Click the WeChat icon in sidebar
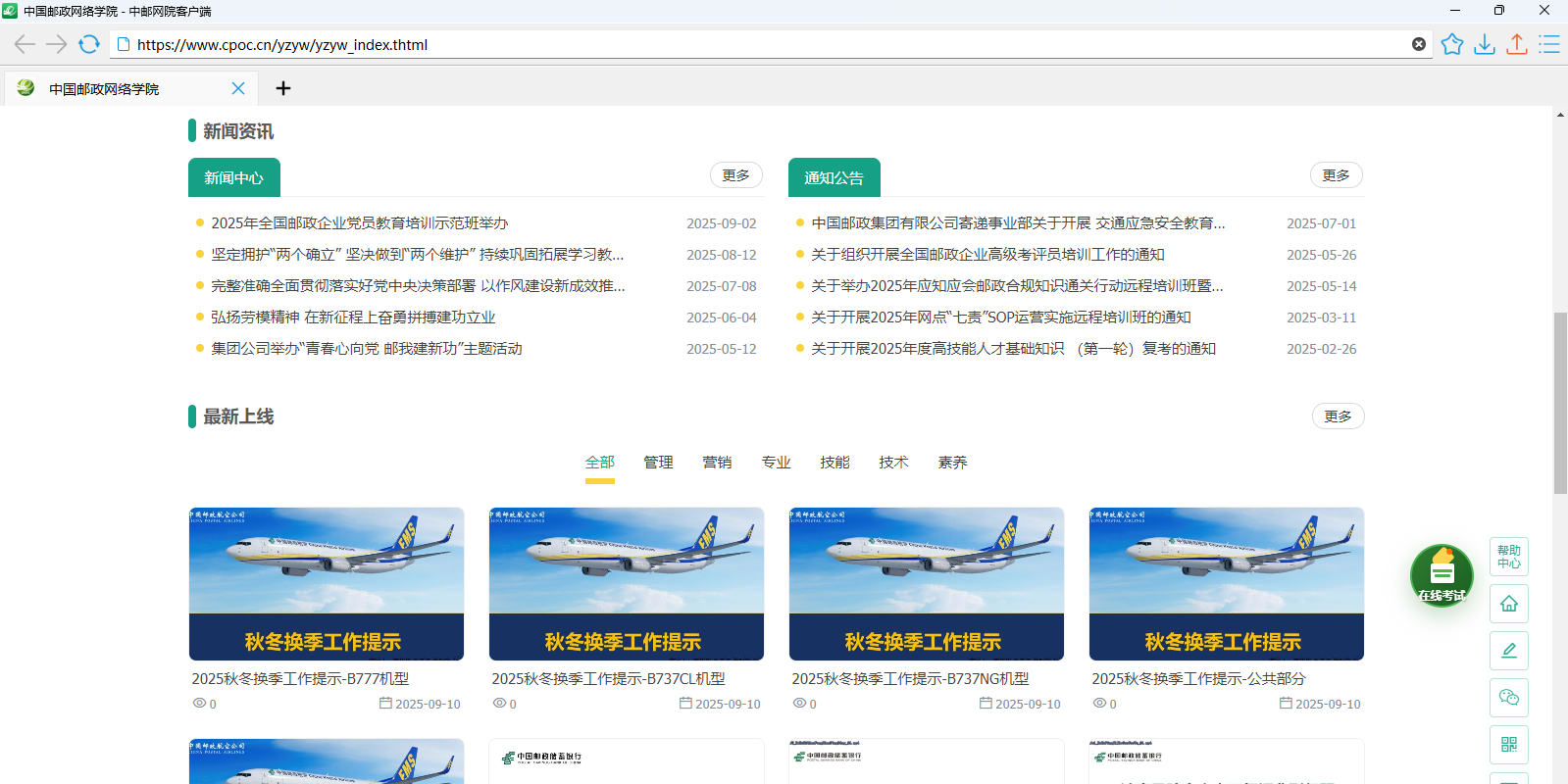The width and height of the screenshot is (1568, 784). pos(1508,698)
